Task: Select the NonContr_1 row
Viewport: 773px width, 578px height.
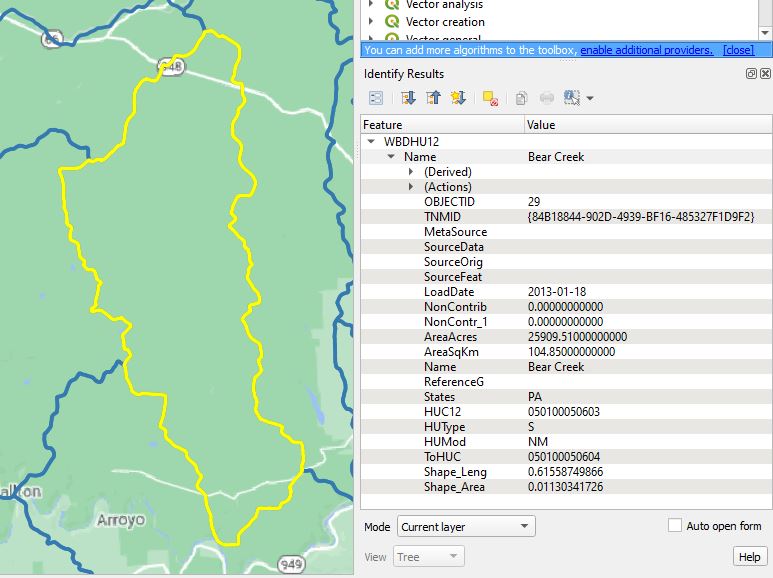Action: (566, 322)
